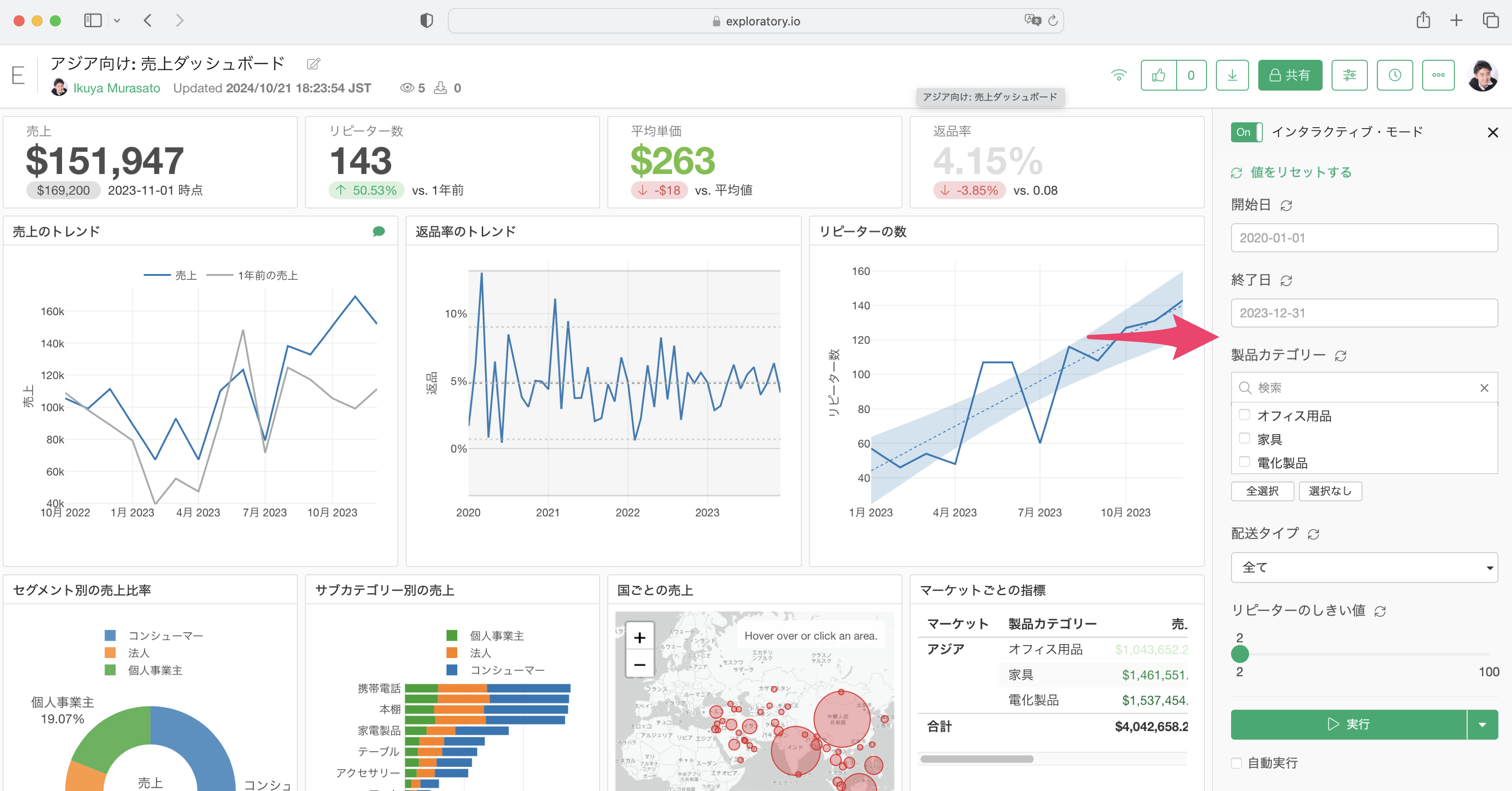Open the schedule clock icon button
Screen dimensions: 1512x791
tap(1395, 75)
